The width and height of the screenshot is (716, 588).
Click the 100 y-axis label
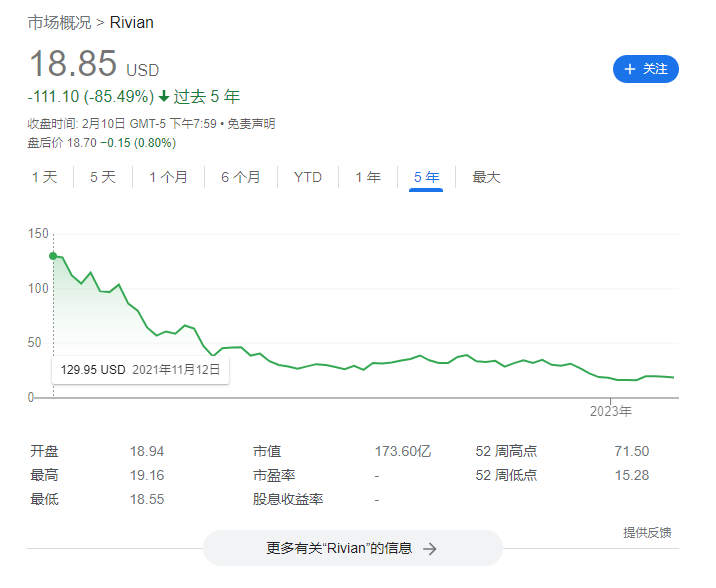coord(38,289)
